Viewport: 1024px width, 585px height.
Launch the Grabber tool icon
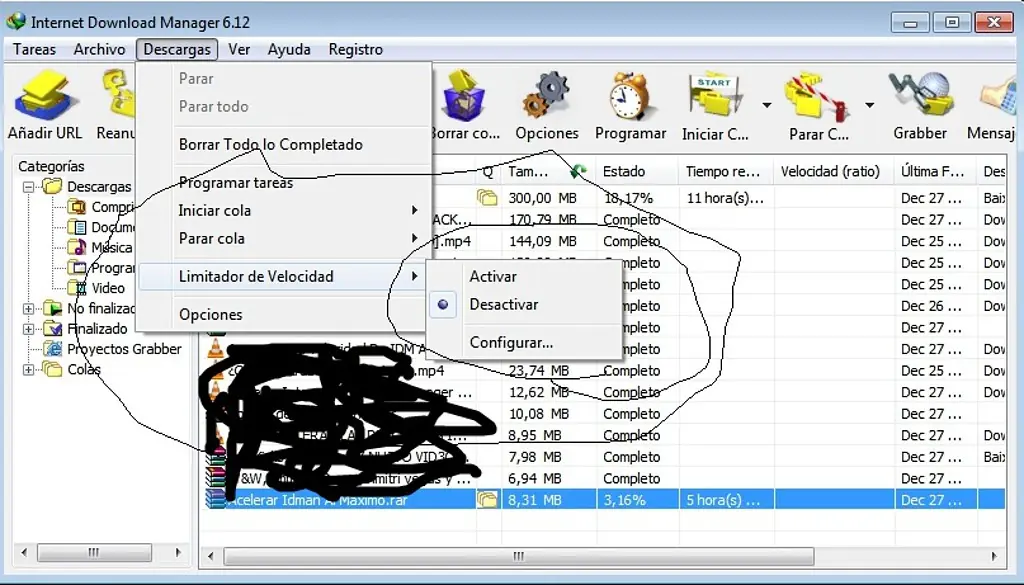921,97
